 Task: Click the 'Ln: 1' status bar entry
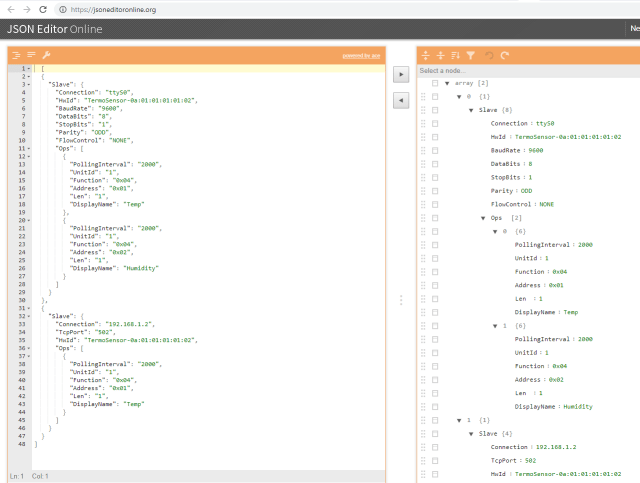tap(17, 476)
